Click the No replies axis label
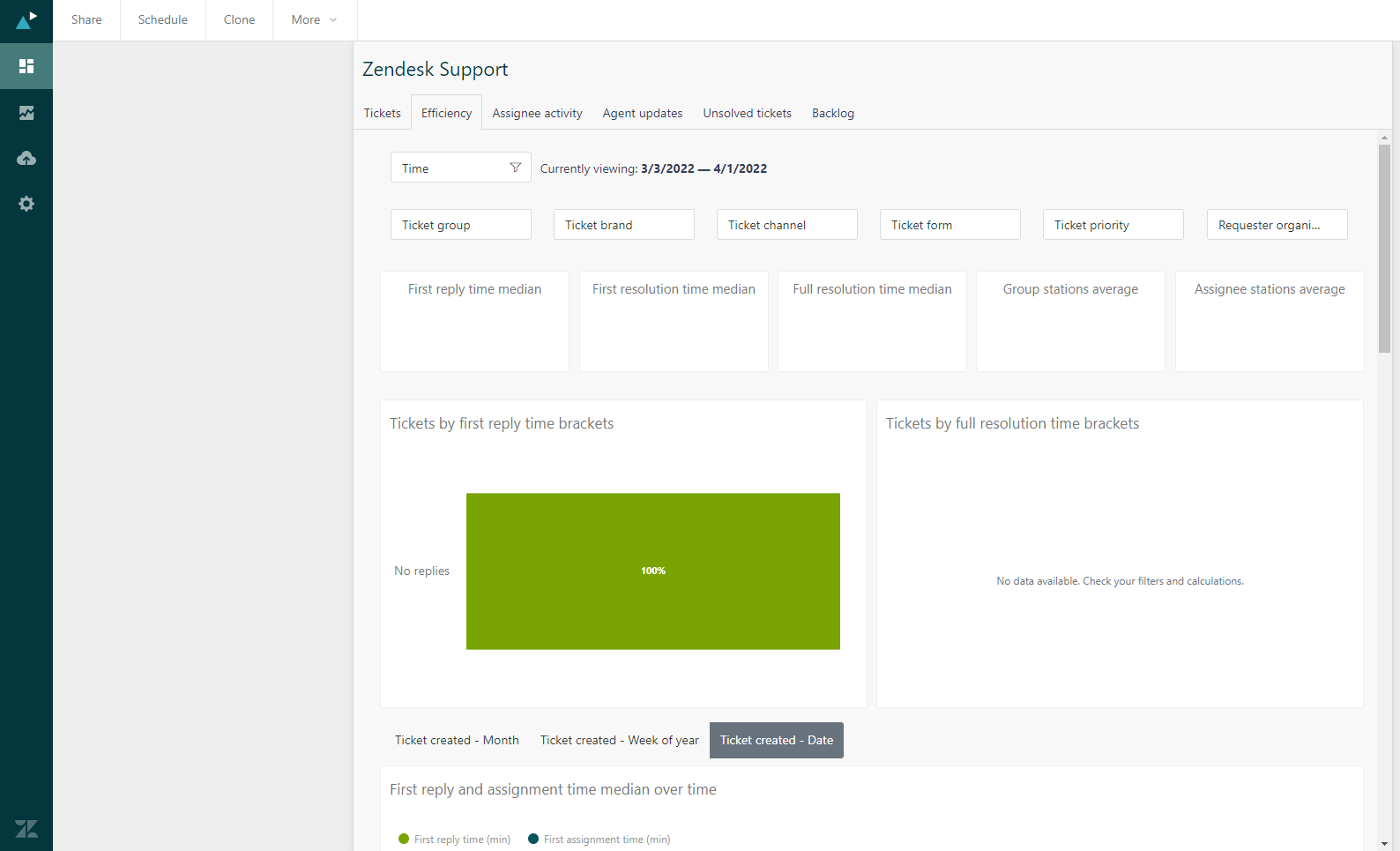This screenshot has width=1400, height=851. [421, 571]
